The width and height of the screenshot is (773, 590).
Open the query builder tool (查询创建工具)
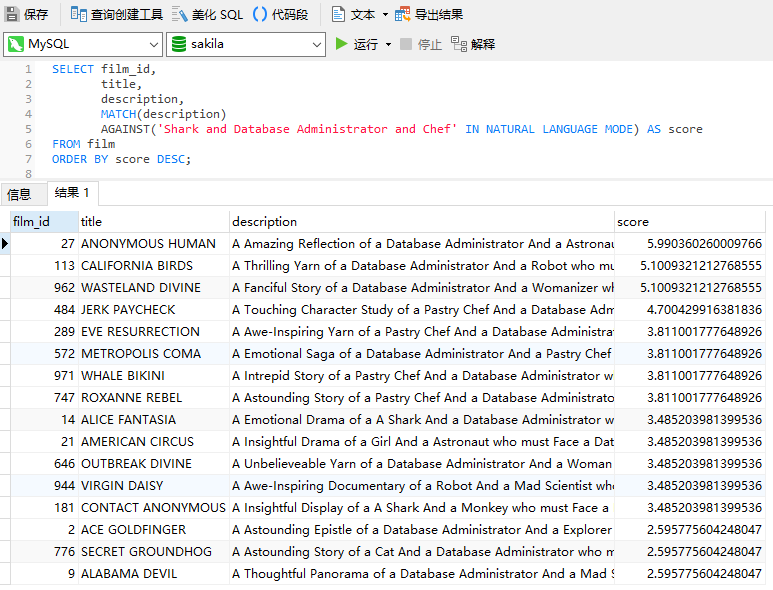click(x=116, y=14)
